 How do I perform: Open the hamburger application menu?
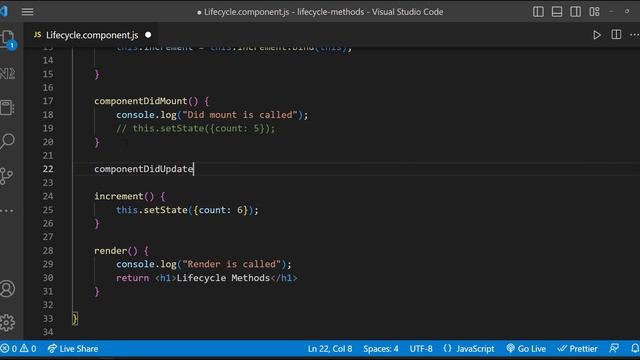click(x=27, y=11)
